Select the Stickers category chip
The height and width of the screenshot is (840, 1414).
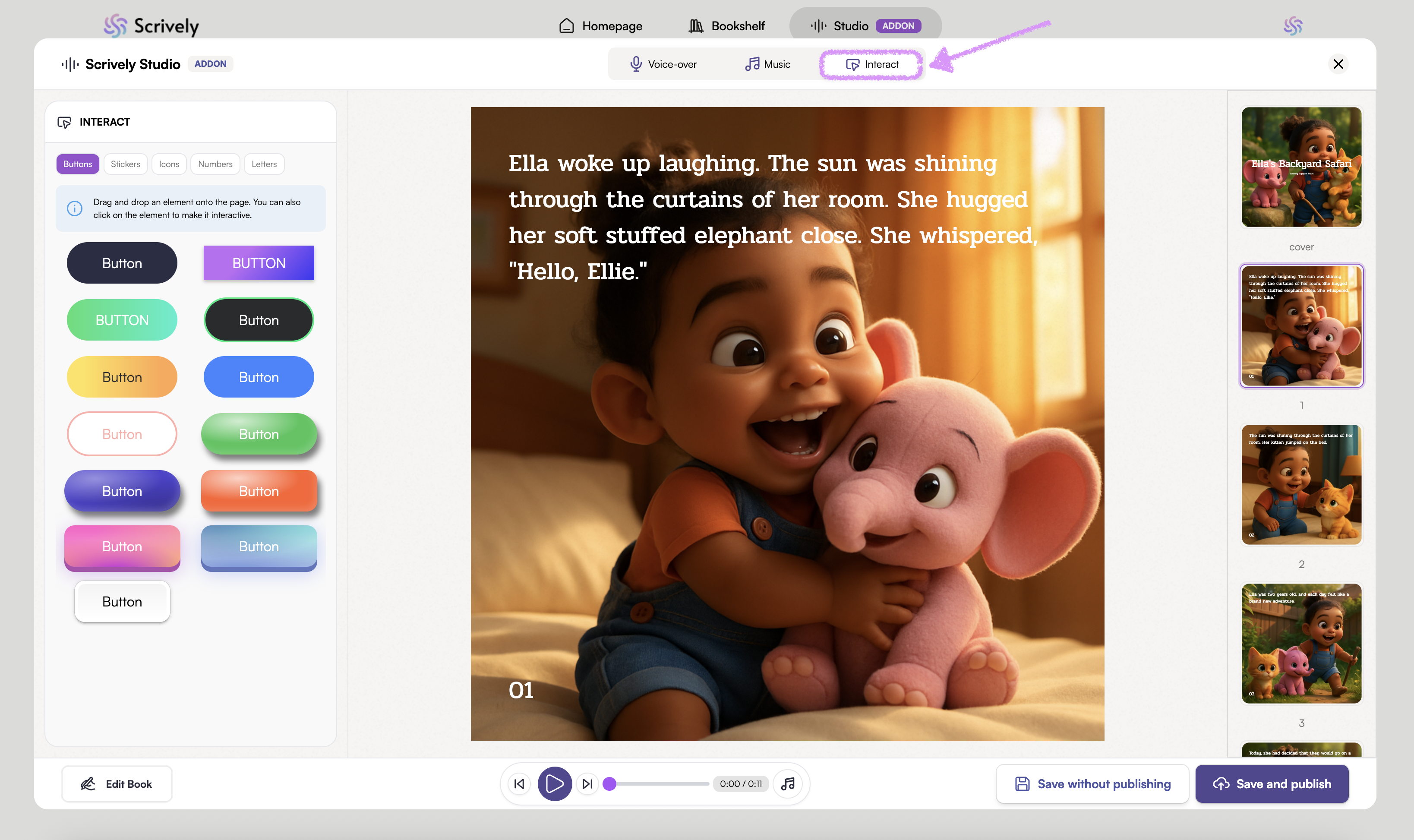point(125,164)
